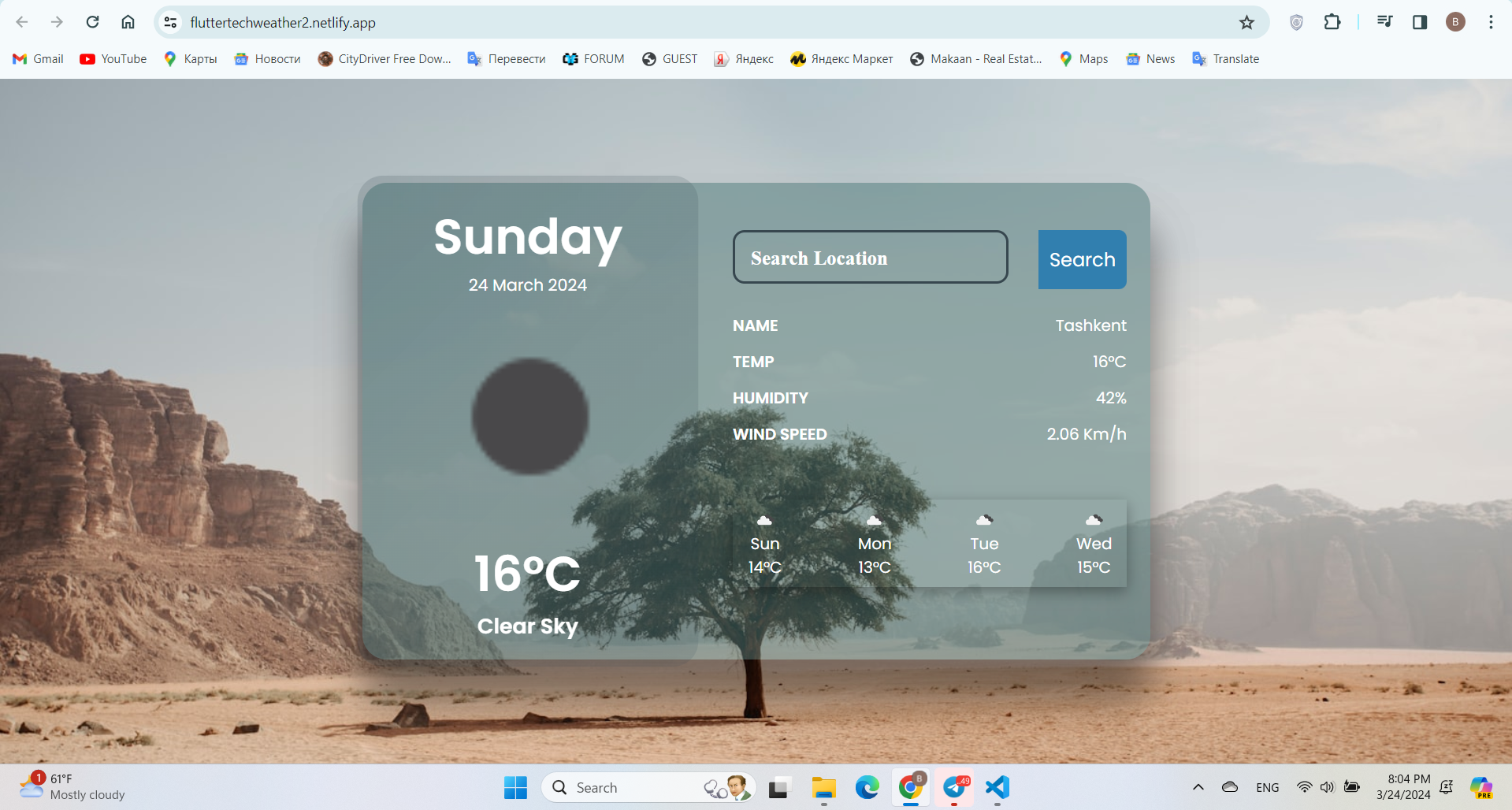Click the dark sun weather icon
Image resolution: width=1512 pixels, height=810 pixels.
tap(529, 416)
